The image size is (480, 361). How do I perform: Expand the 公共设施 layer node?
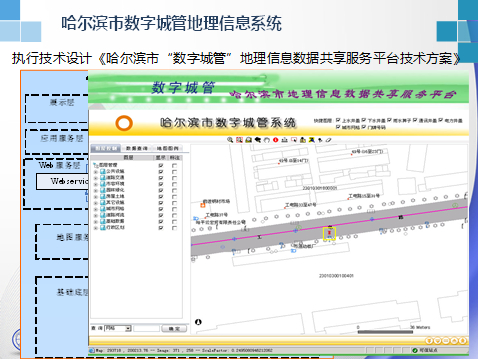pyautogui.click(x=96, y=172)
